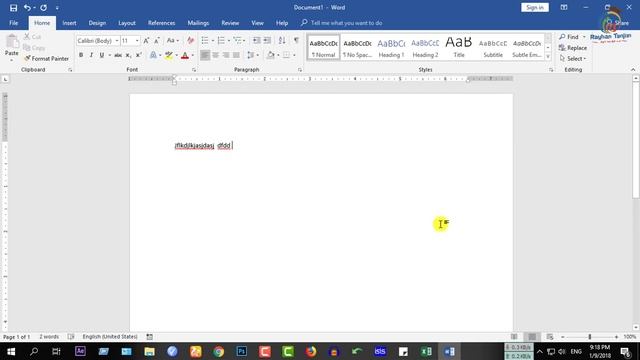Open the File tab
The width and height of the screenshot is (640, 360).
coord(13,23)
